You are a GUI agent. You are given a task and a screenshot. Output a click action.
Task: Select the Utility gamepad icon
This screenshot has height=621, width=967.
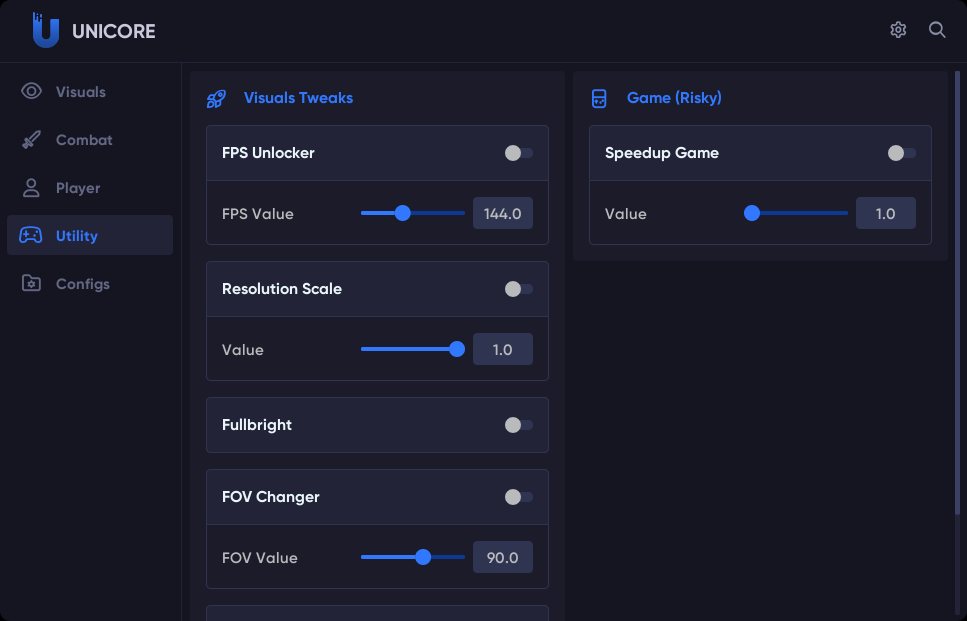click(31, 235)
